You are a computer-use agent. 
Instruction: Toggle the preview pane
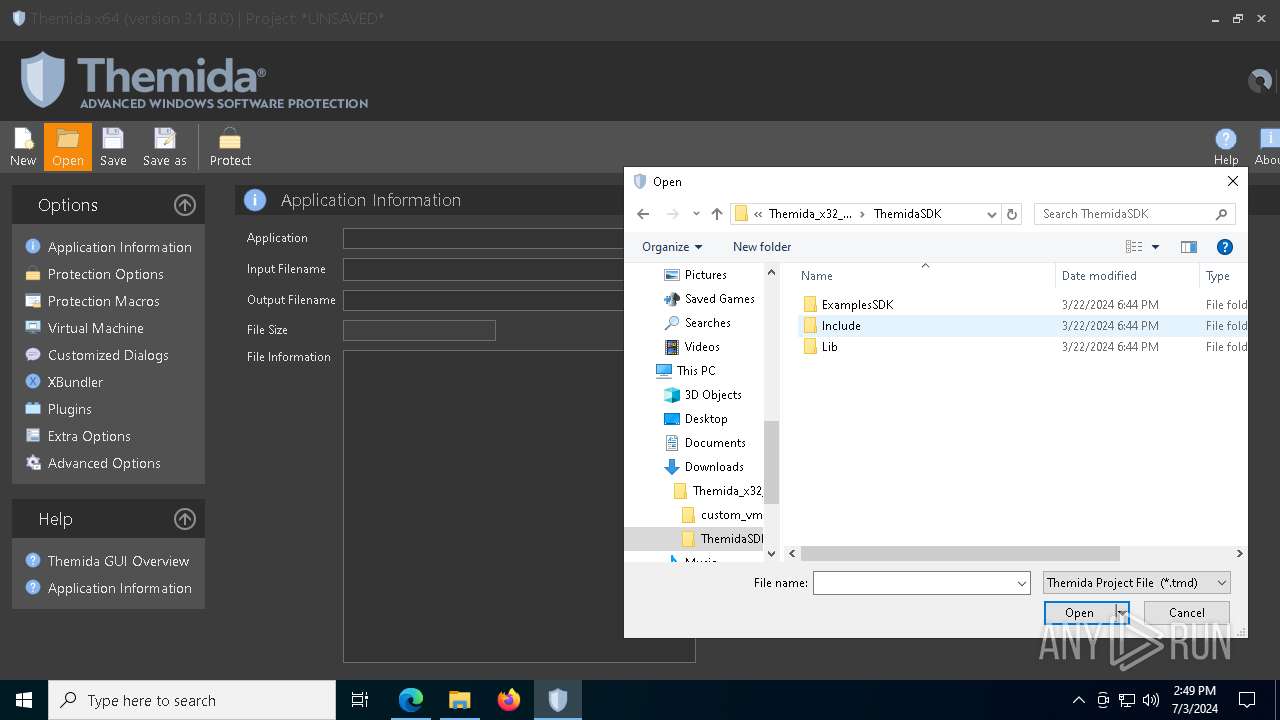pos(1189,247)
